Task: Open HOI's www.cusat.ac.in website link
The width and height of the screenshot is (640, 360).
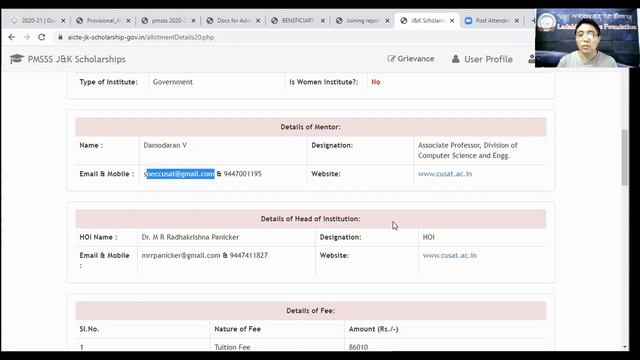Action: (x=449, y=256)
